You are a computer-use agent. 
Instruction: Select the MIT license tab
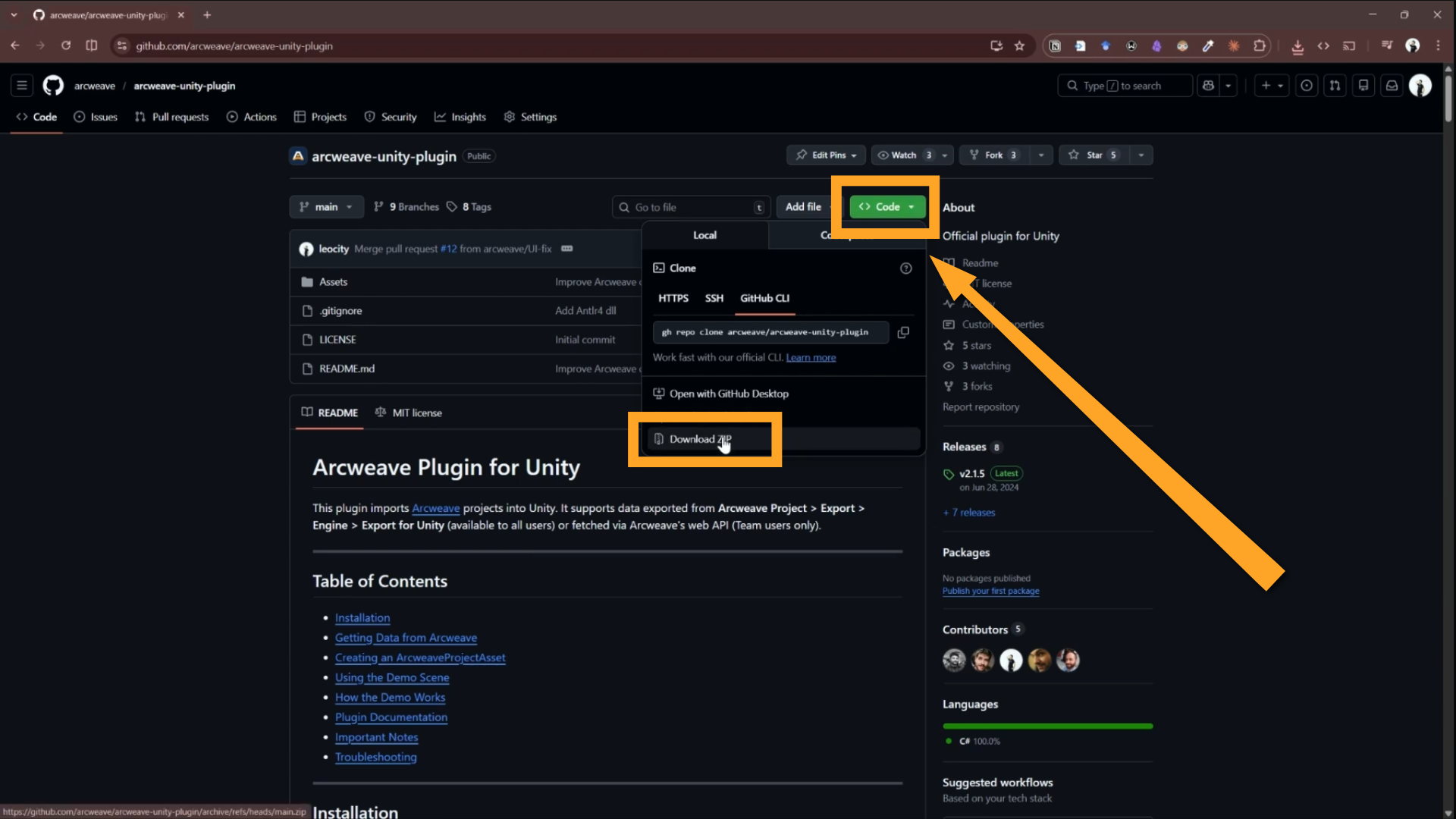[x=408, y=413]
